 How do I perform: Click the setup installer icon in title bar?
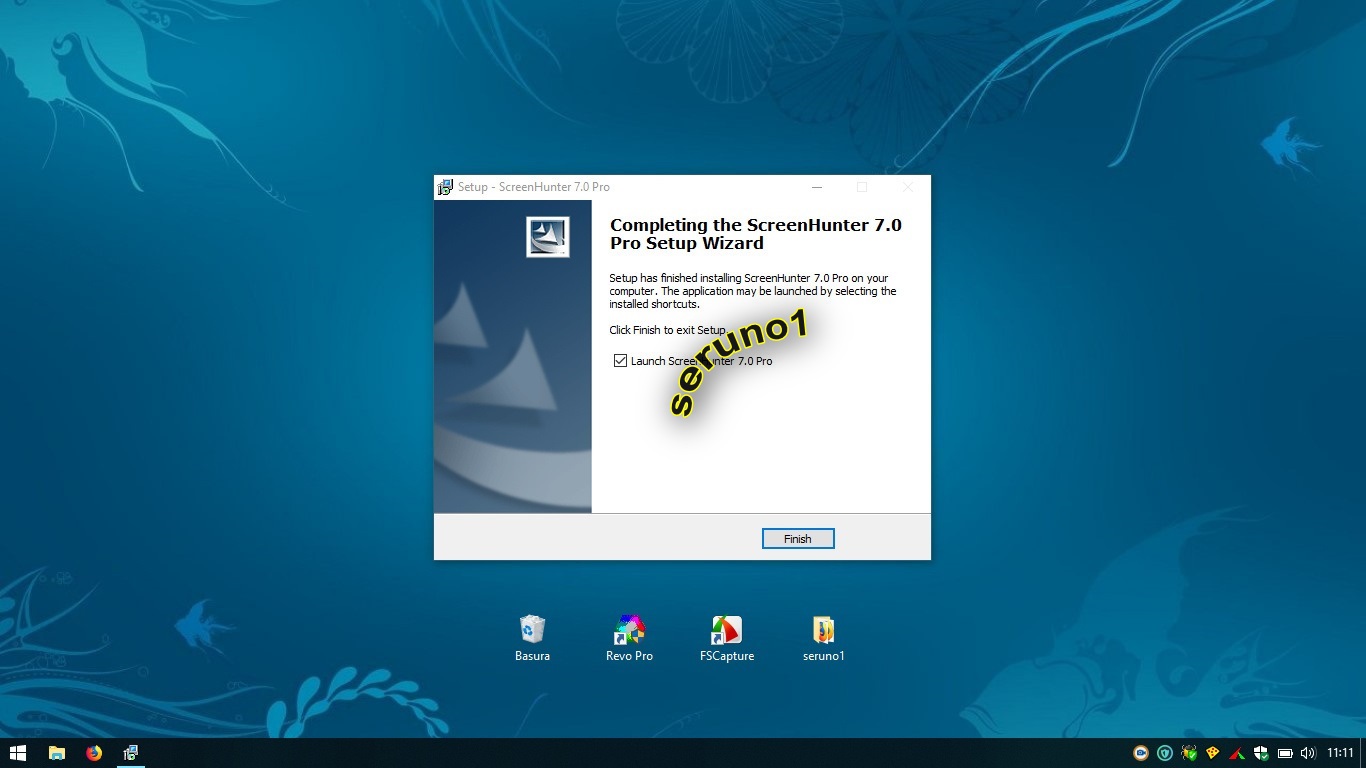[445, 187]
